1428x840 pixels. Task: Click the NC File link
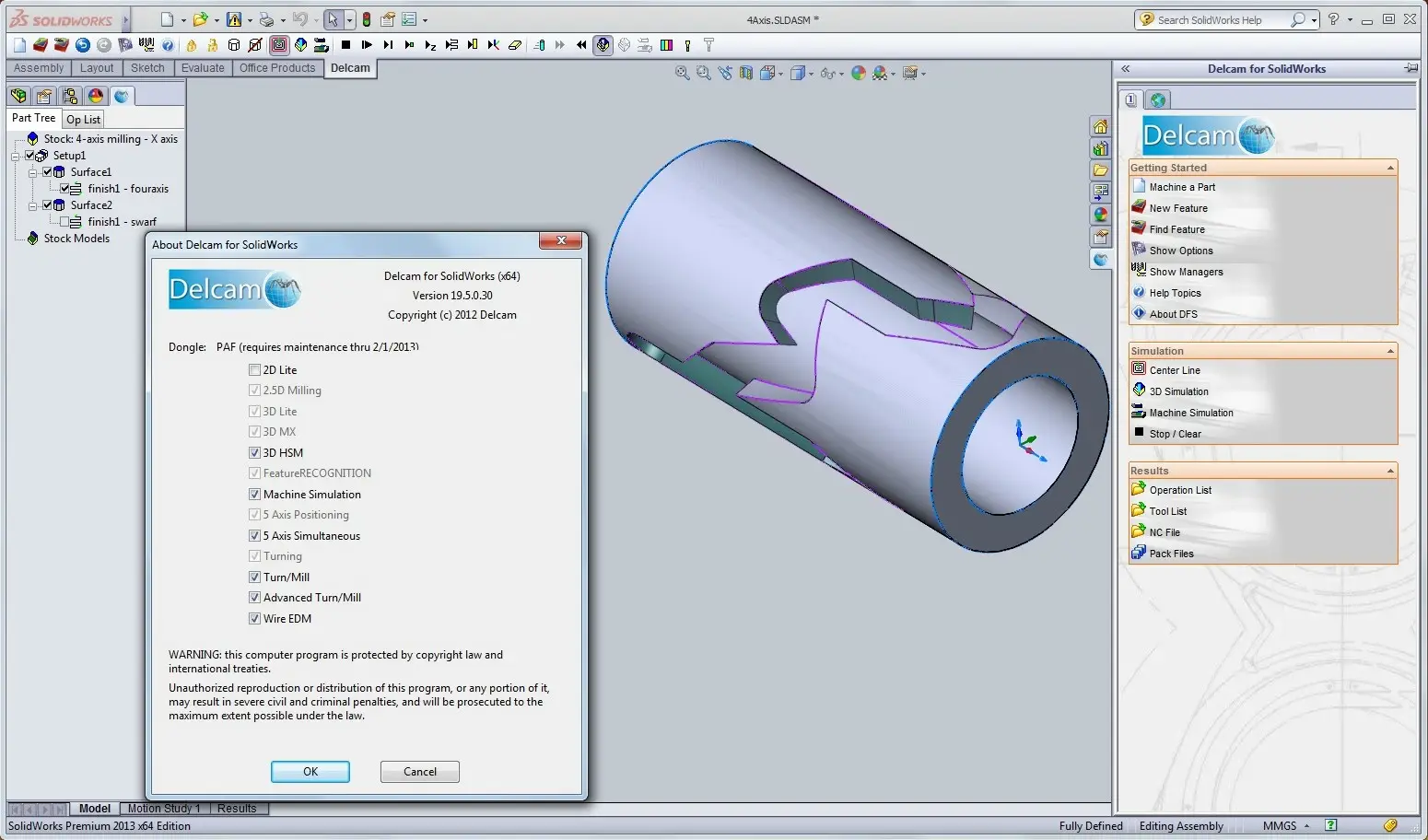pyautogui.click(x=1165, y=532)
